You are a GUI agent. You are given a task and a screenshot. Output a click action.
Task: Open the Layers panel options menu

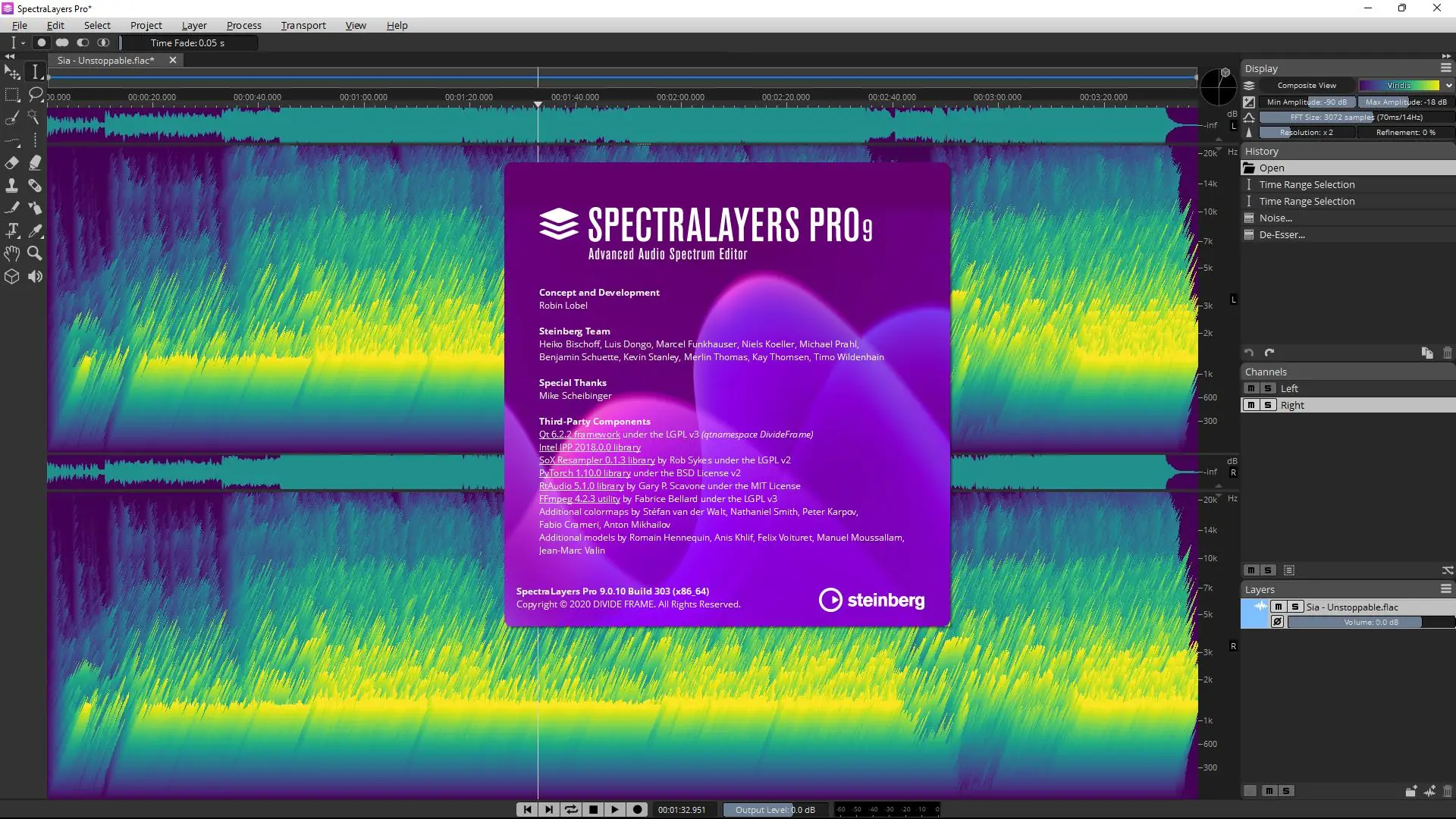pyautogui.click(x=1445, y=589)
